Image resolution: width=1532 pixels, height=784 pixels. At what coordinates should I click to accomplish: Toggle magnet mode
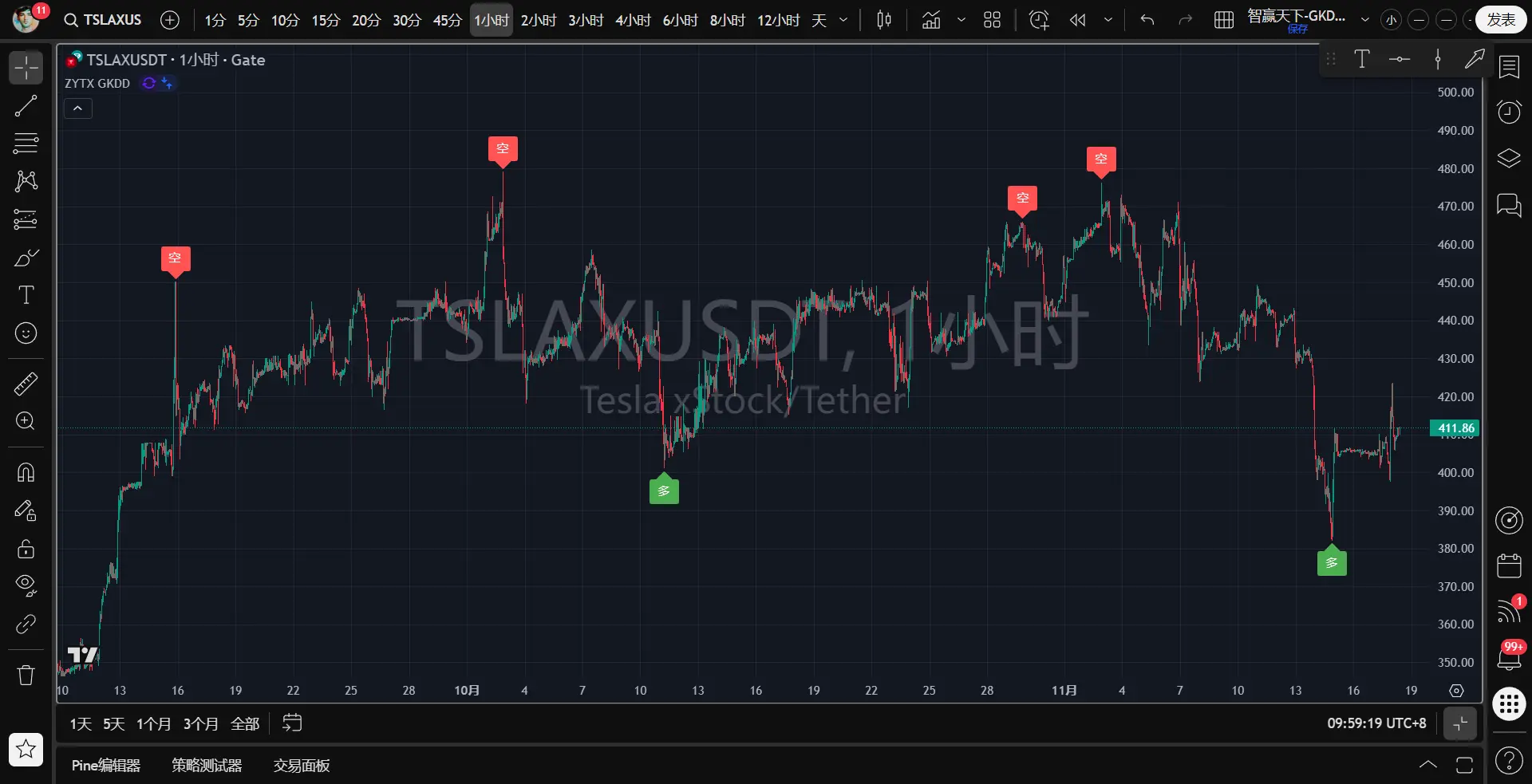pyautogui.click(x=26, y=473)
